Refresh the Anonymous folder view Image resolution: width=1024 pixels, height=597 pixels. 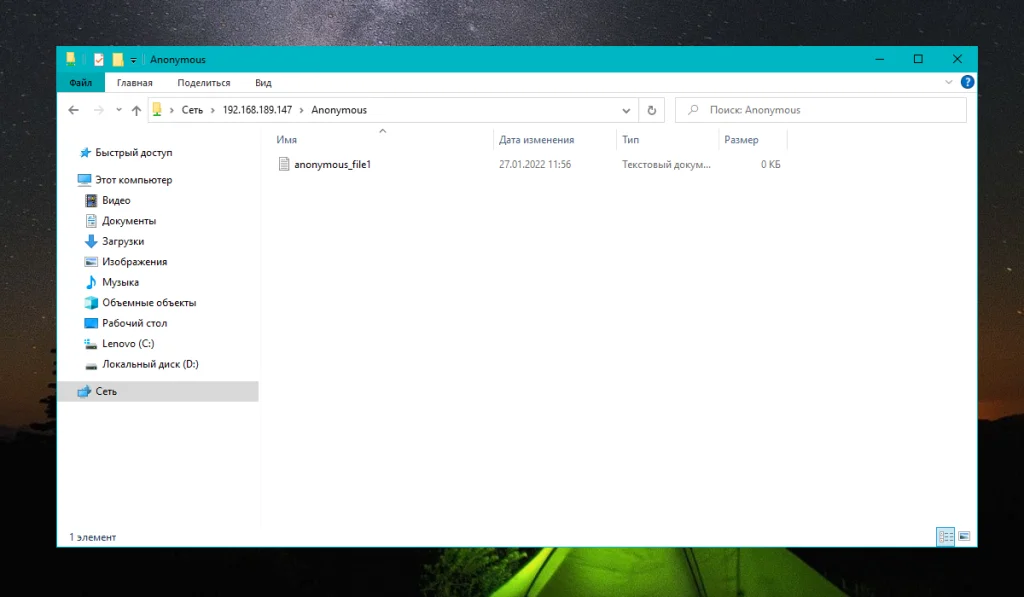651,109
